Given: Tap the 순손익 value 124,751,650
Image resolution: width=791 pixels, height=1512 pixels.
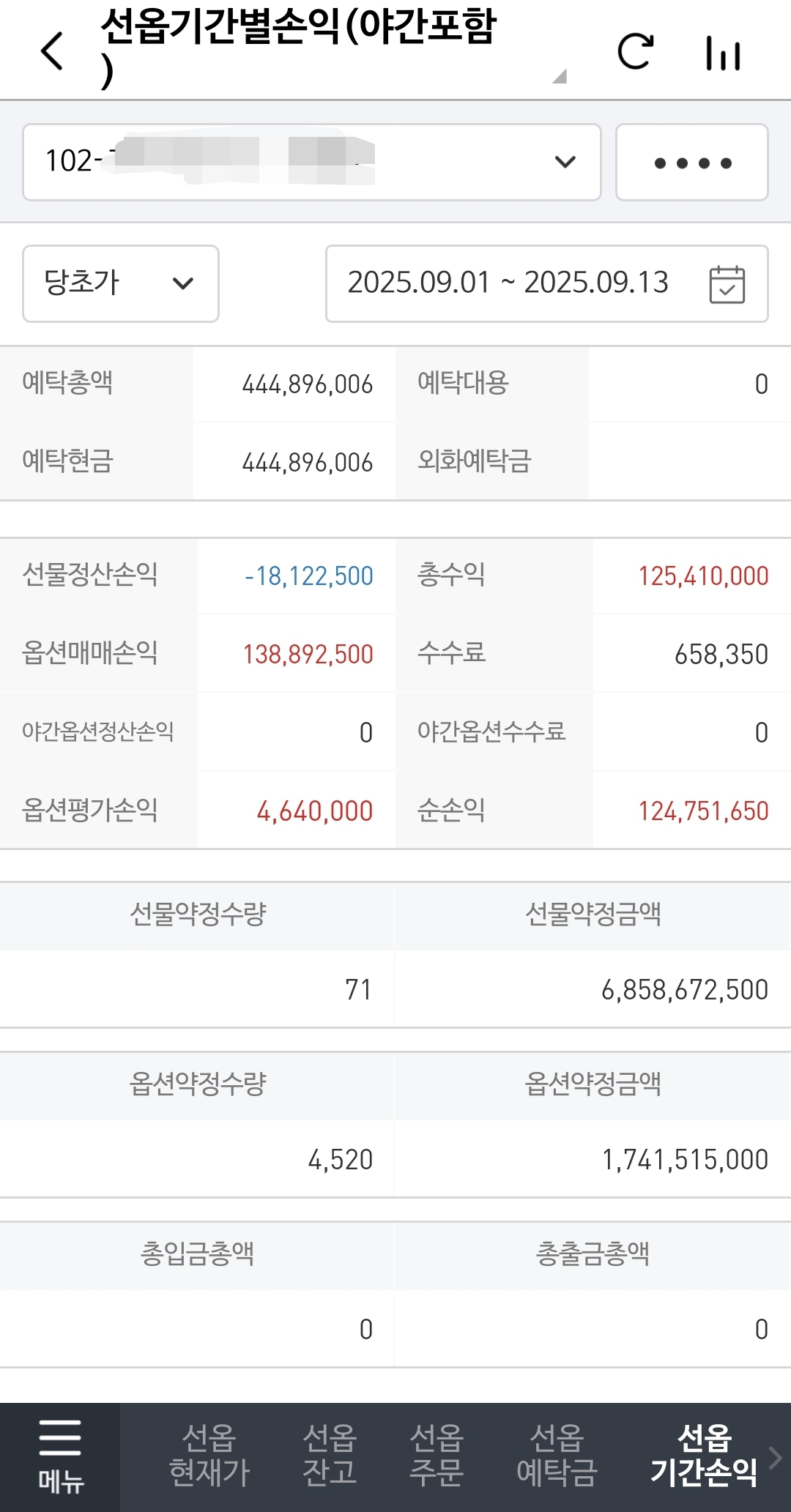Looking at the screenshot, I should coord(704,811).
